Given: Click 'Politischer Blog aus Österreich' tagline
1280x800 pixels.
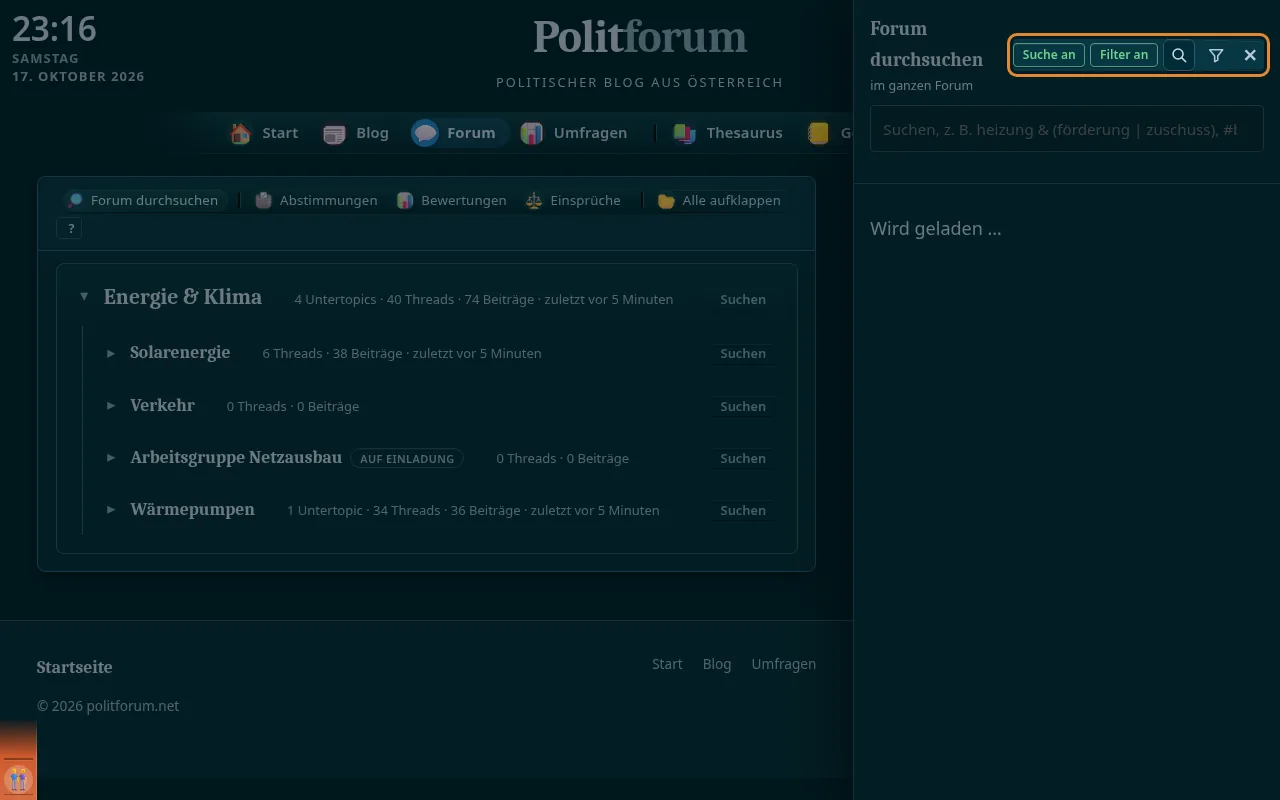Looking at the screenshot, I should 640,82.
